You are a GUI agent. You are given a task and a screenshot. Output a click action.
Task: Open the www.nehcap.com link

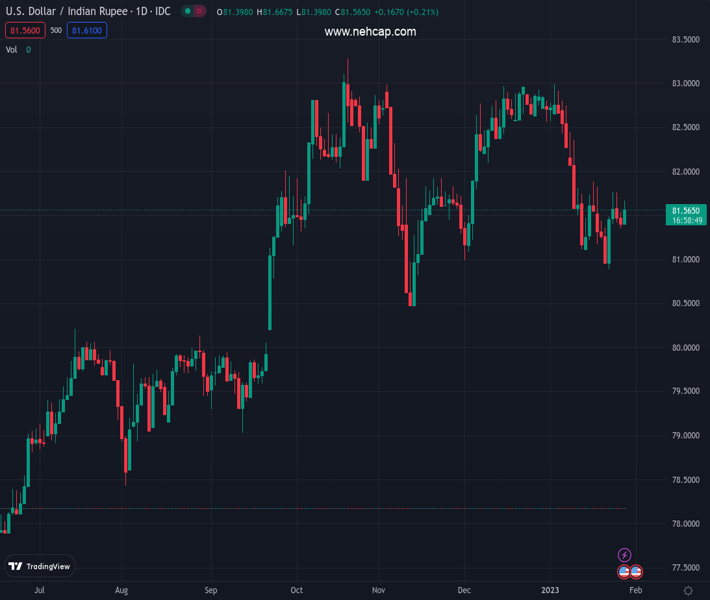point(370,32)
